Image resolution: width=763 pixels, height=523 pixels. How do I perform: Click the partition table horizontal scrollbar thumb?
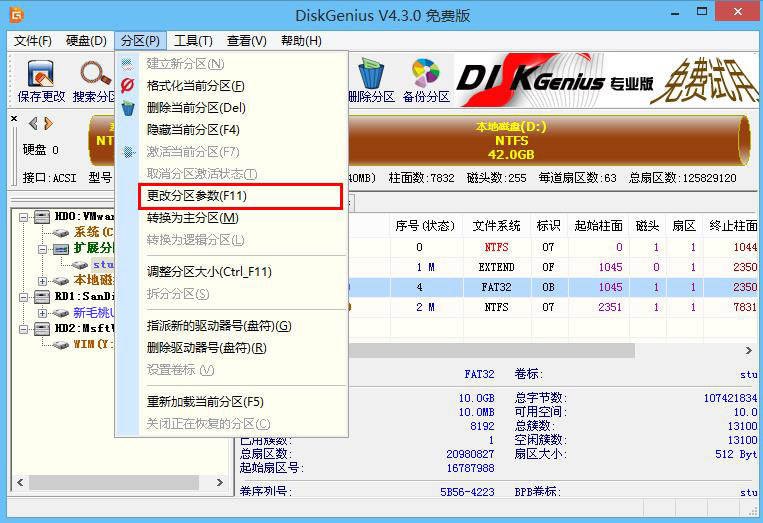491,350
